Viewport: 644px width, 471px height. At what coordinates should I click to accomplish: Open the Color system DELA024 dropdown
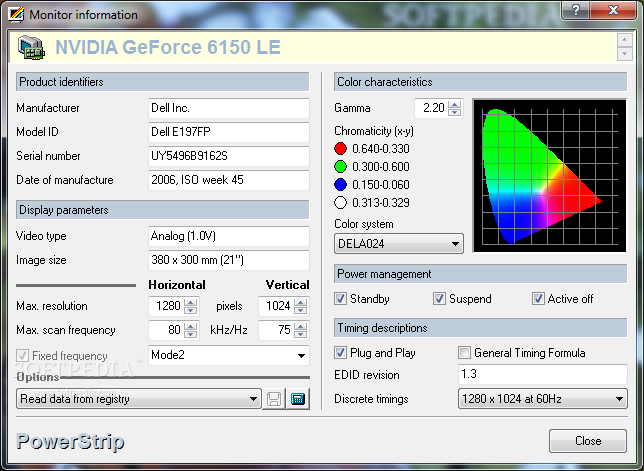point(398,244)
